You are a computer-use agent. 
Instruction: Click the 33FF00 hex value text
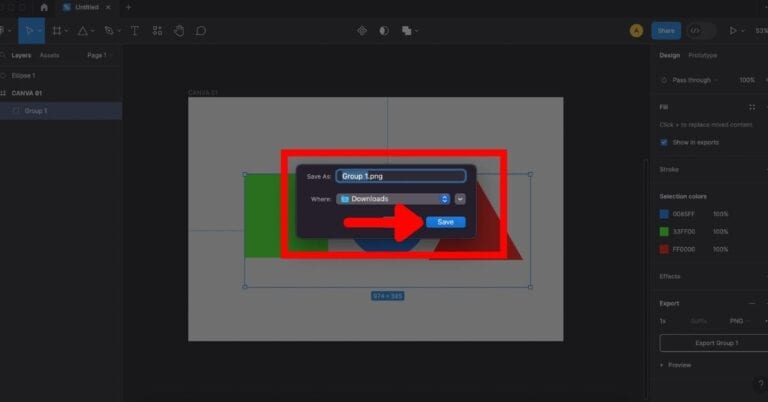(x=684, y=232)
